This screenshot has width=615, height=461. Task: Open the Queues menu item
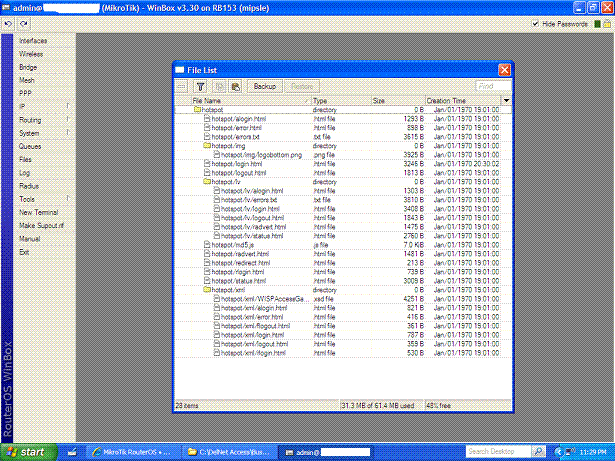[x=30, y=146]
